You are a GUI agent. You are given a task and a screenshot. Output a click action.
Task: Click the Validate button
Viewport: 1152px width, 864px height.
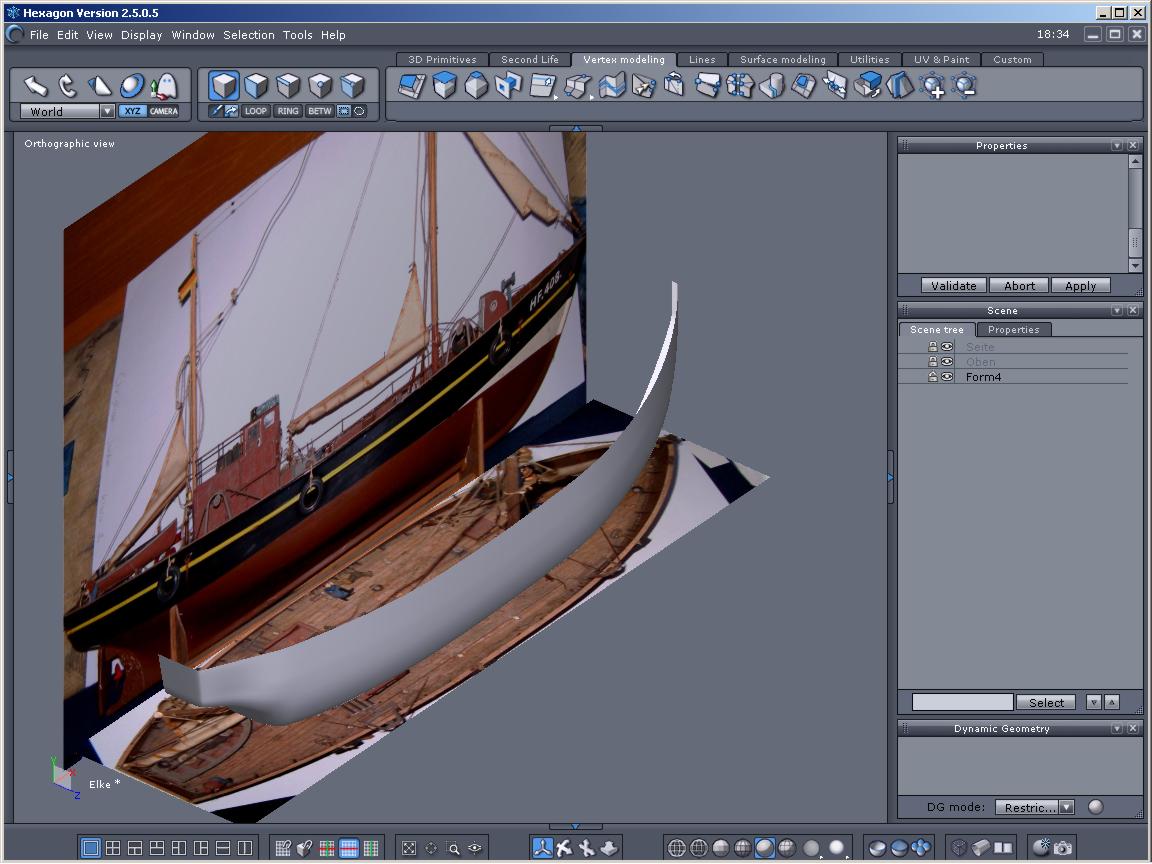(x=953, y=286)
